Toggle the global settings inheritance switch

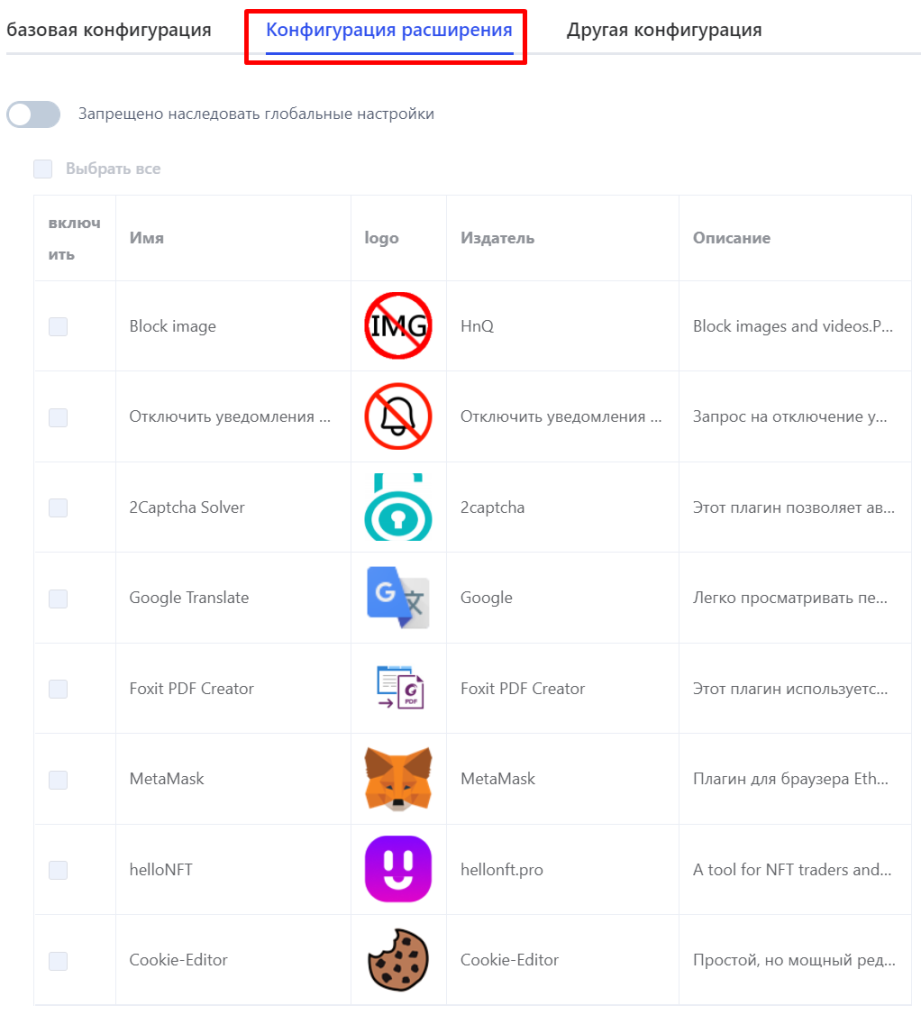[33, 114]
